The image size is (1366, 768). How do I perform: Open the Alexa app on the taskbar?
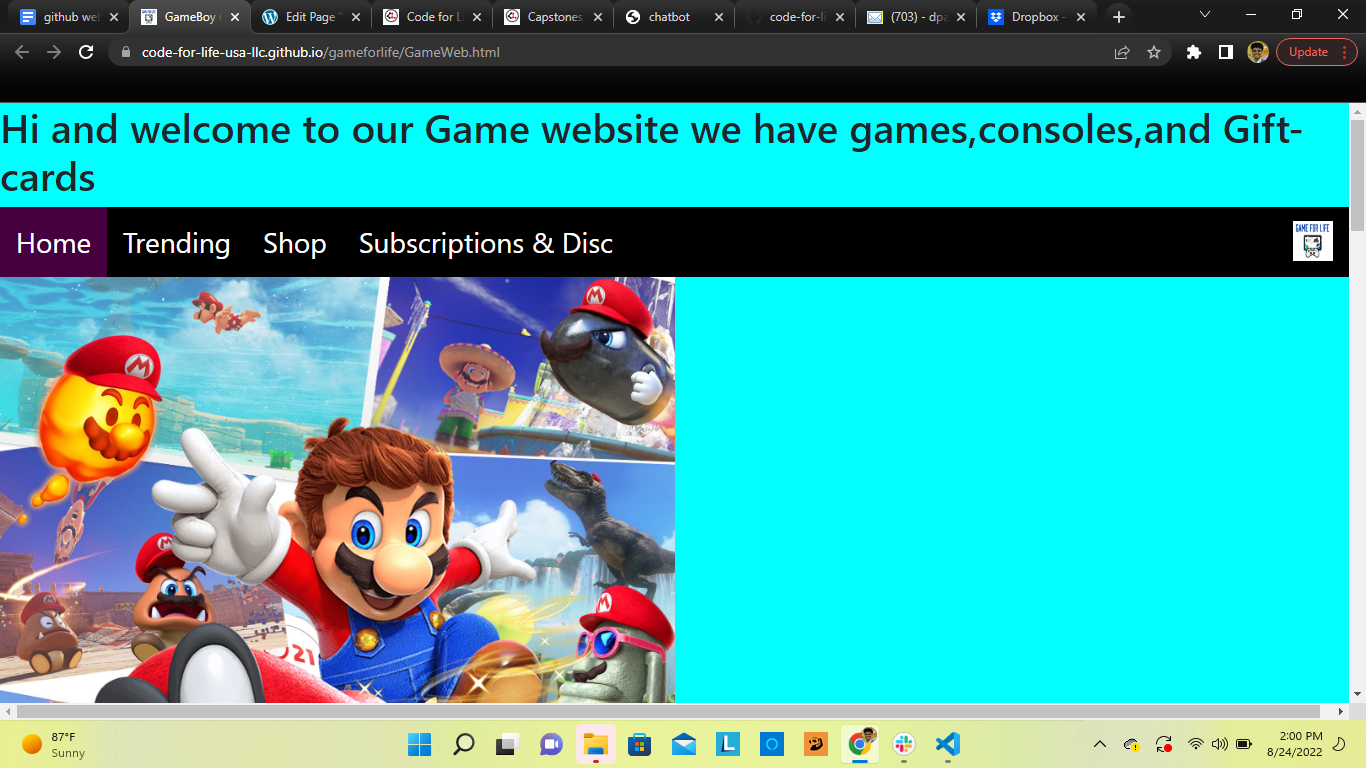pos(771,744)
